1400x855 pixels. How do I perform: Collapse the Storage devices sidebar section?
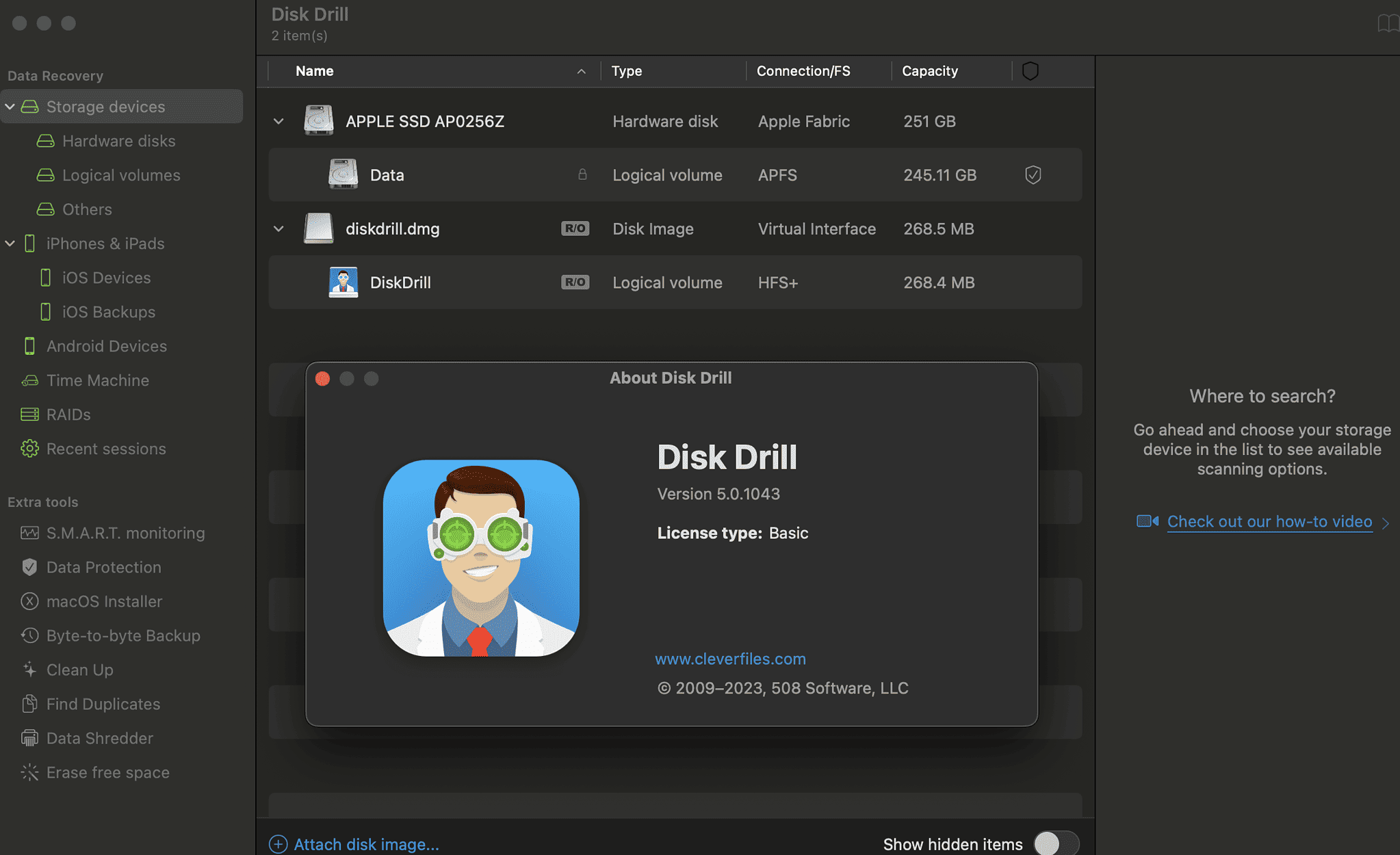pyautogui.click(x=10, y=106)
